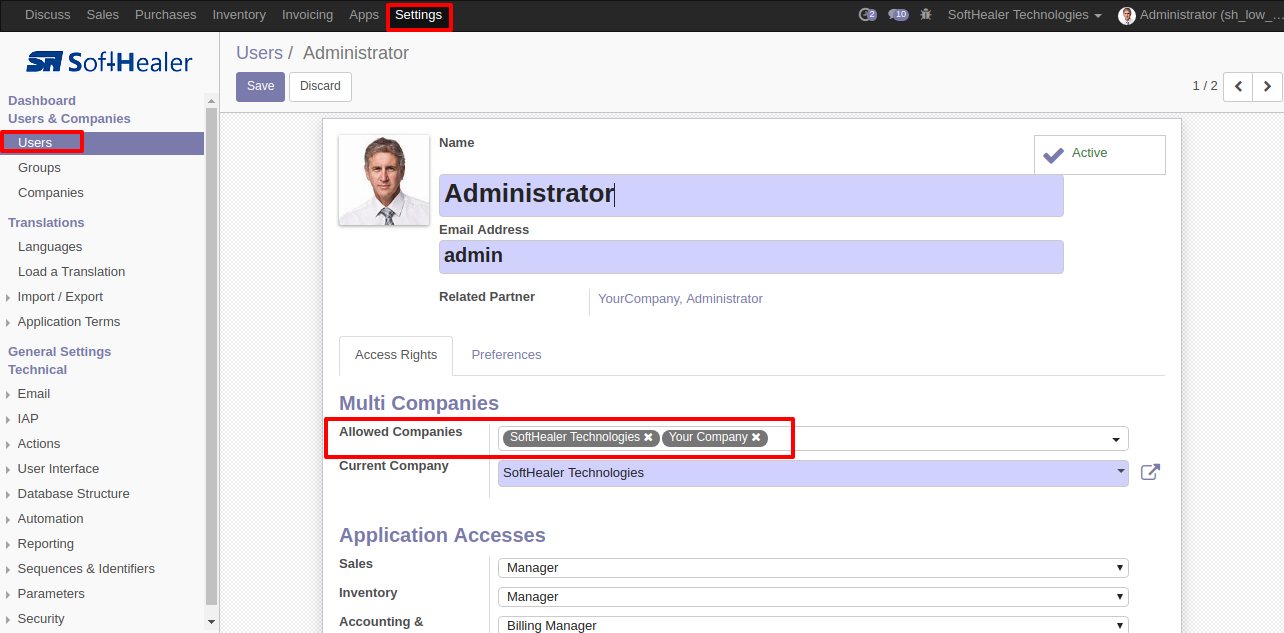Click the Administrator profile photo
This screenshot has height=633, width=1284.
(x=384, y=180)
